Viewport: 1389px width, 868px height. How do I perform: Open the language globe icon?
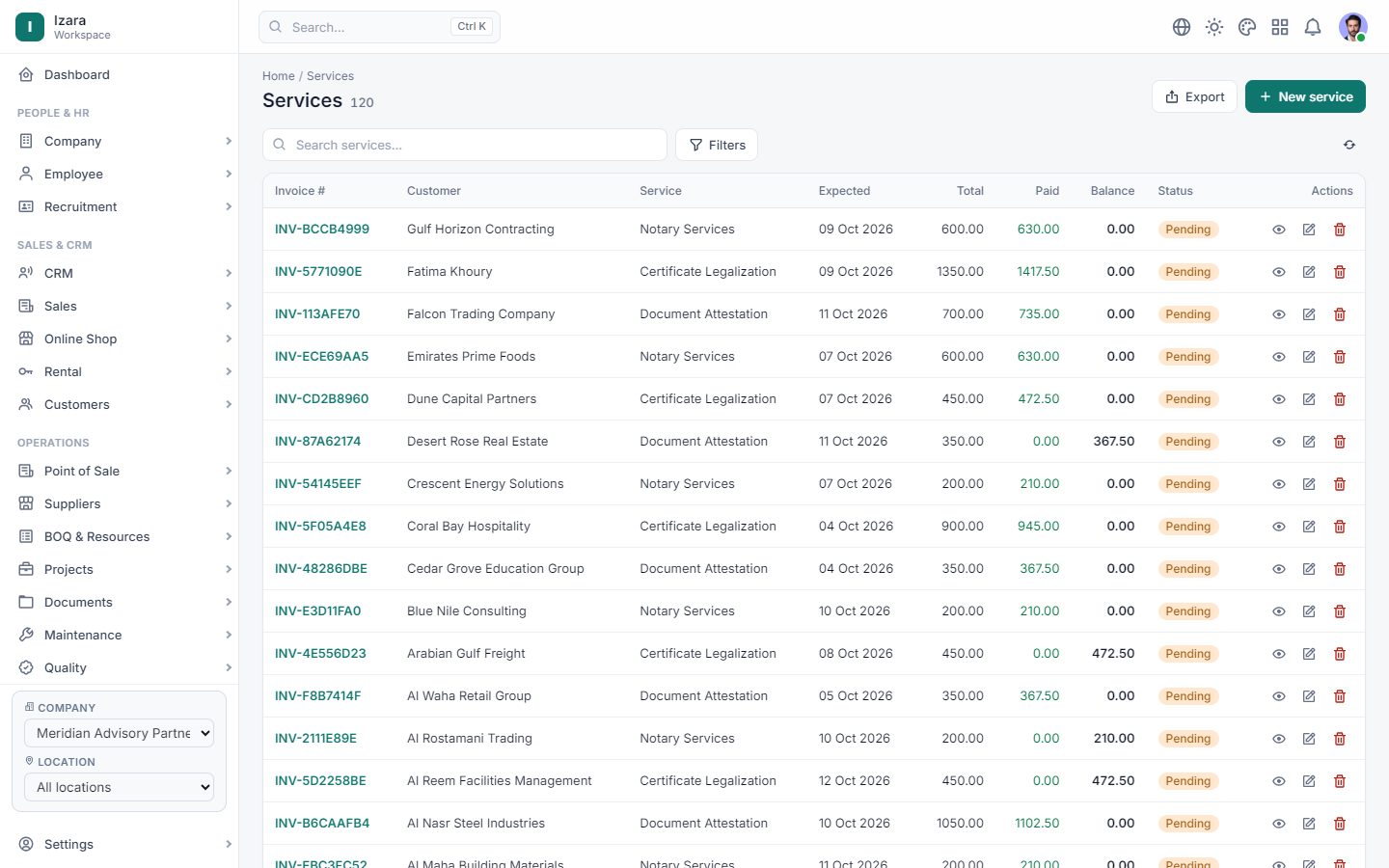tap(1182, 27)
